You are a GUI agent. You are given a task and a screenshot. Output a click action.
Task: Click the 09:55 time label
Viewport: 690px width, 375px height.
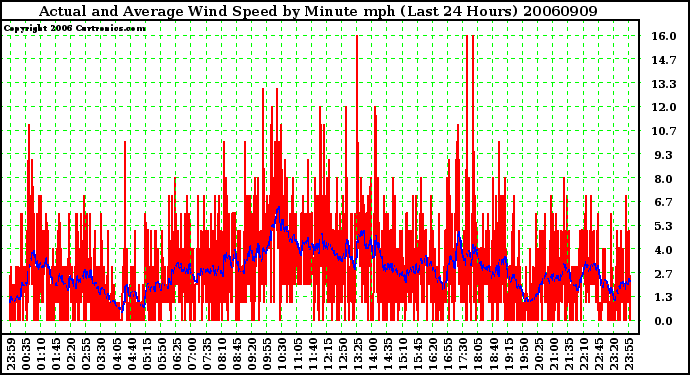click(267, 354)
